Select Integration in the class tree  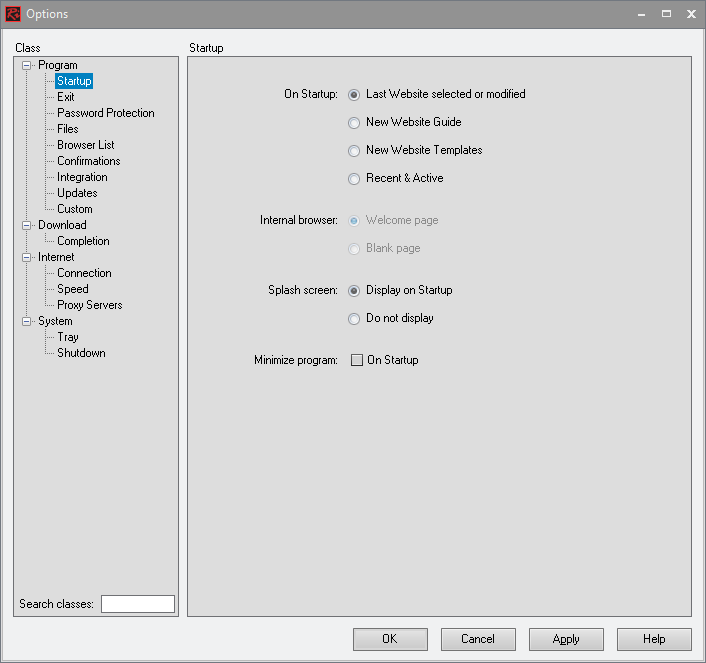point(82,177)
